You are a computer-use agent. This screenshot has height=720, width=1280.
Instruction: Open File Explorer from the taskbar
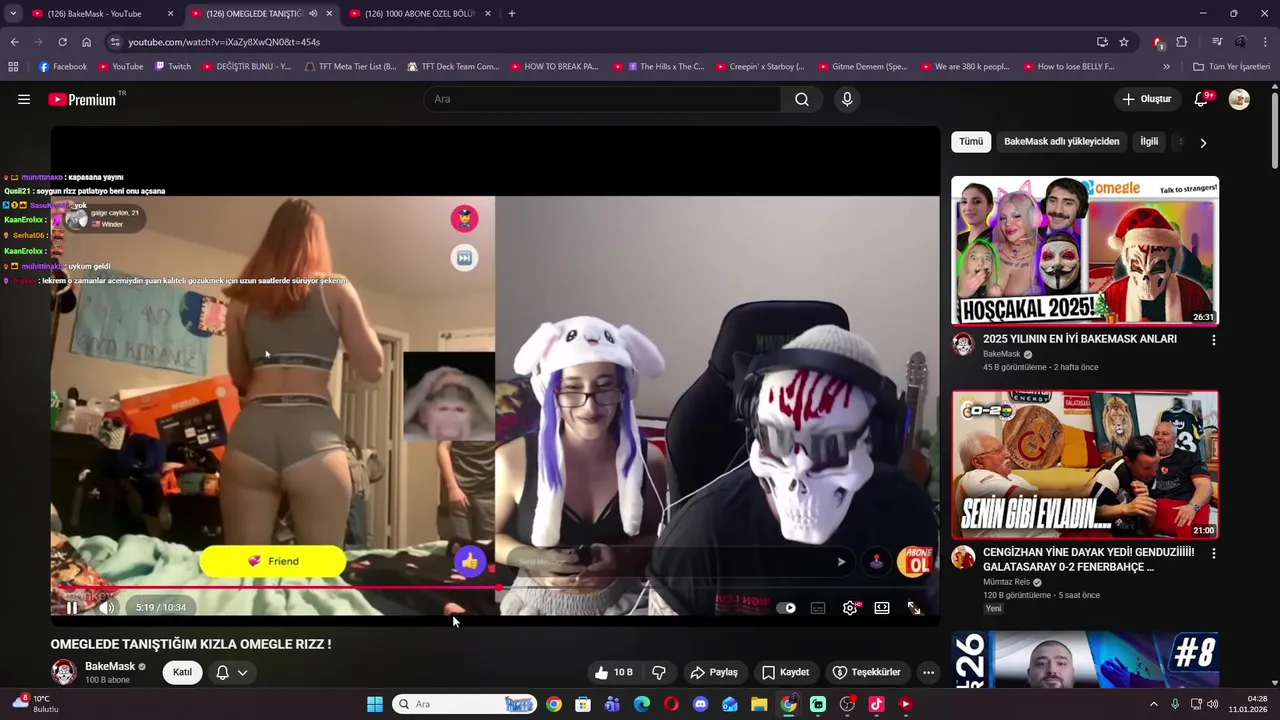(x=759, y=704)
